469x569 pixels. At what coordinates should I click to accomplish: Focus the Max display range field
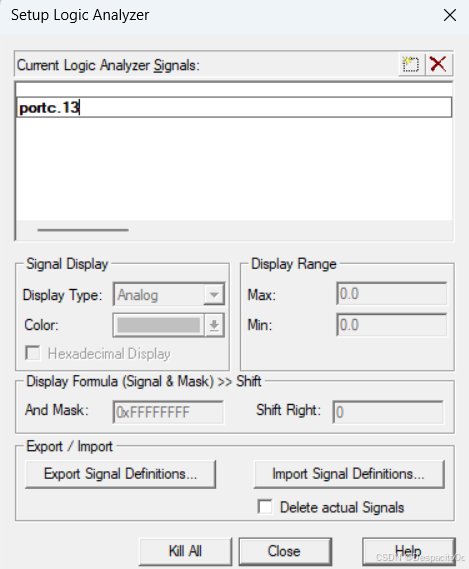392,294
